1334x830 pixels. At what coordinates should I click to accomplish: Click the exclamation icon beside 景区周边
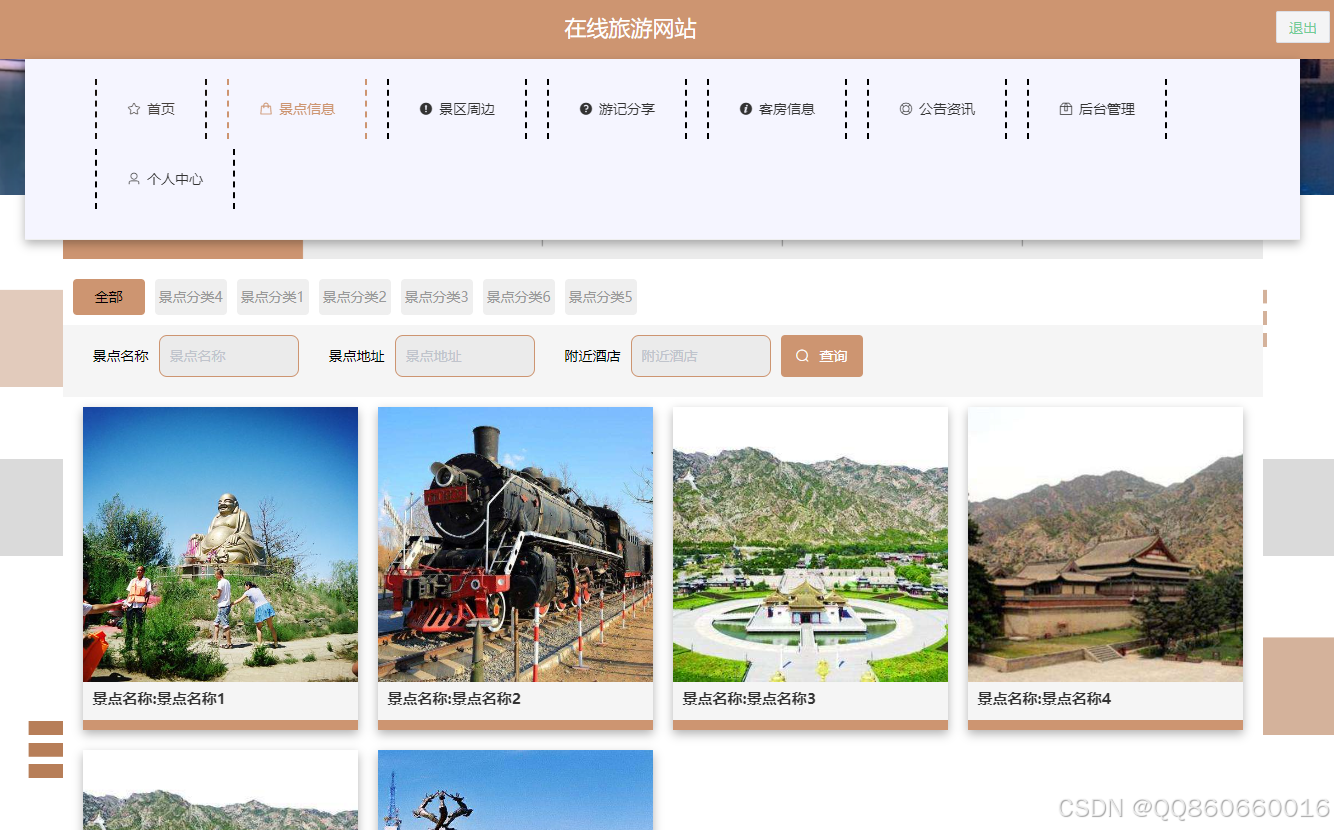click(x=426, y=109)
